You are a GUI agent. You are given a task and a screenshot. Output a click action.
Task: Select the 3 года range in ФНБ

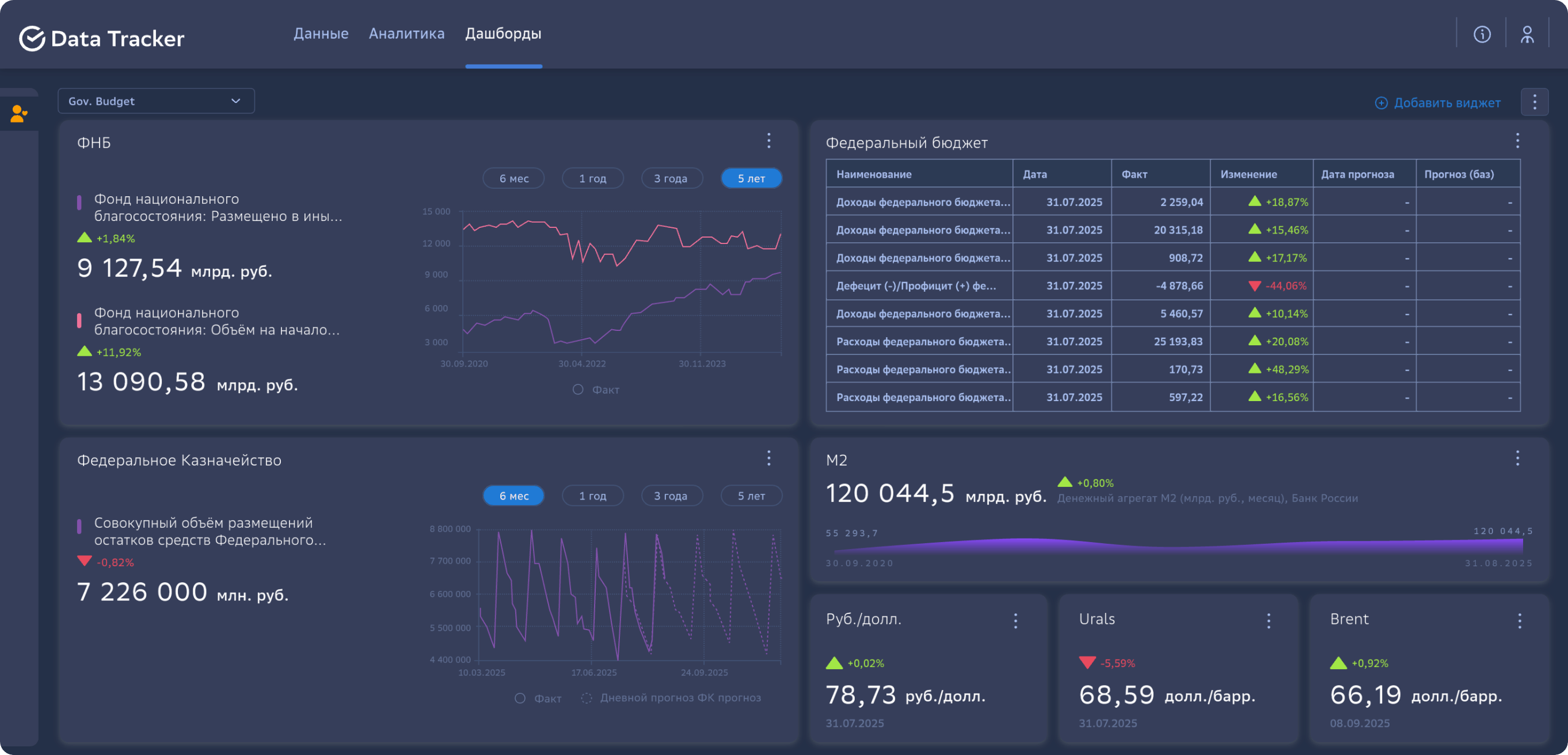[671, 178]
